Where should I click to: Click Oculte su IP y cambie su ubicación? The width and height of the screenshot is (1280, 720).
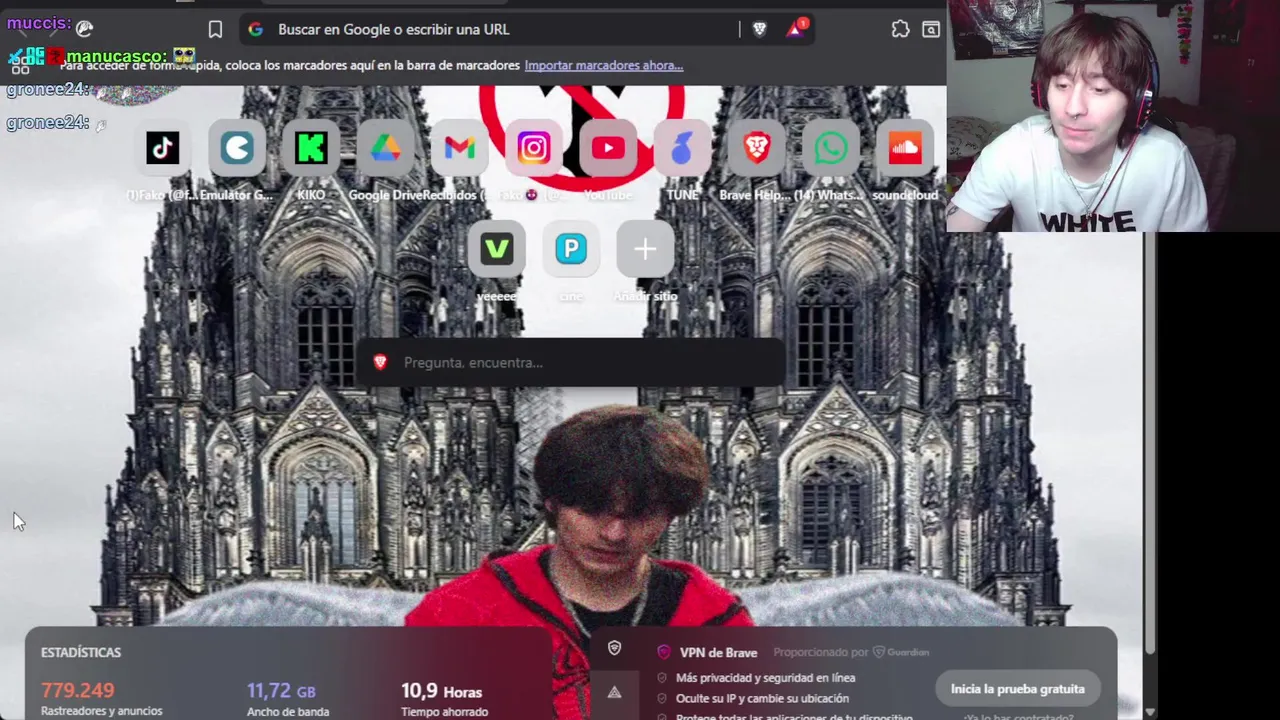click(x=762, y=699)
